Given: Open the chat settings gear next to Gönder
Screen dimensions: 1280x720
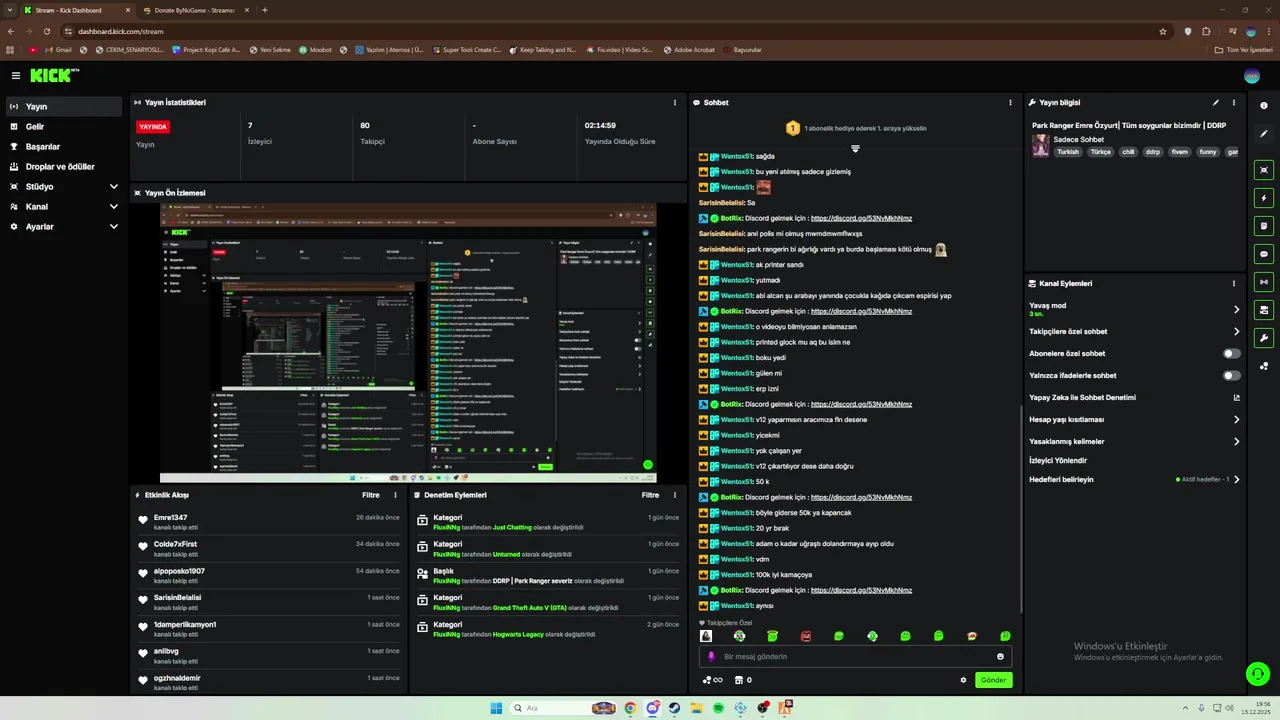Looking at the screenshot, I should coord(964,680).
